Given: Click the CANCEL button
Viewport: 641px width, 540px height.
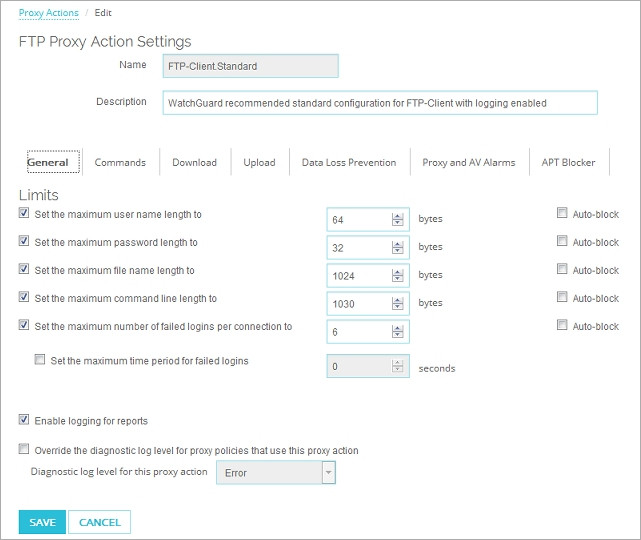Looking at the screenshot, I should (99, 522).
